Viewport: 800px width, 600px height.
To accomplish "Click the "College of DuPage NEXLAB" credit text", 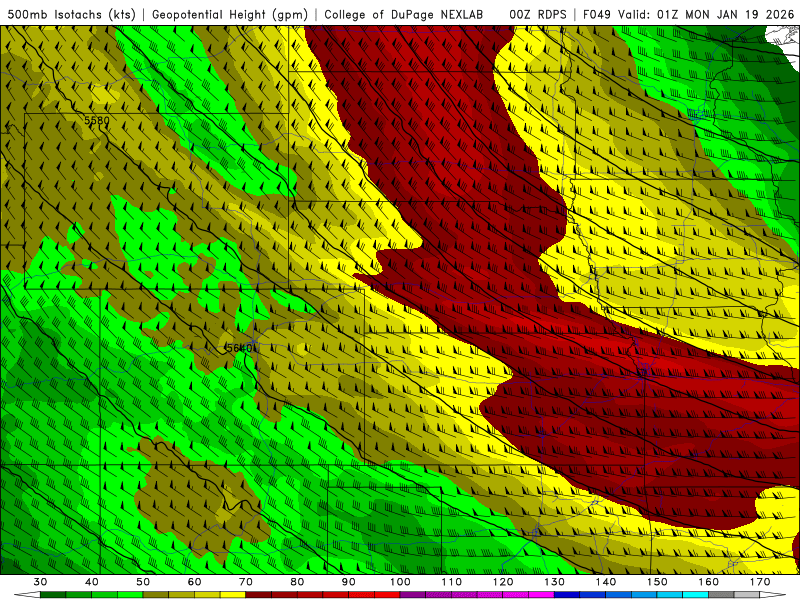I will pos(403,14).
